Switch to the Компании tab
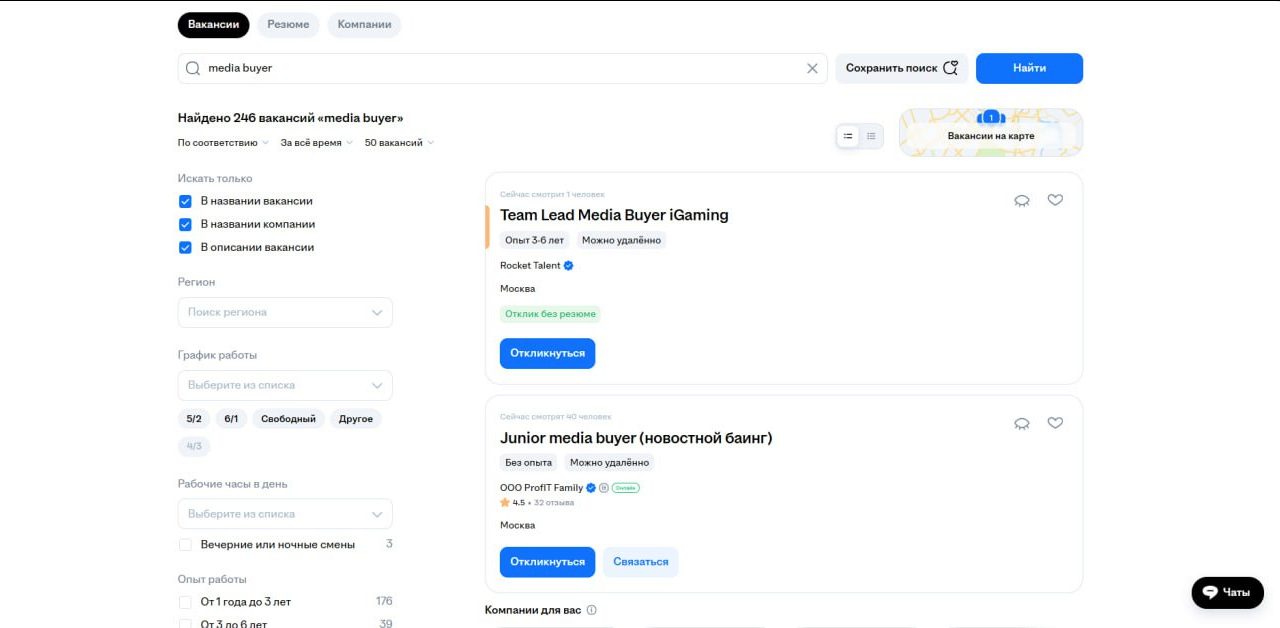The image size is (1280, 628). pos(364,25)
